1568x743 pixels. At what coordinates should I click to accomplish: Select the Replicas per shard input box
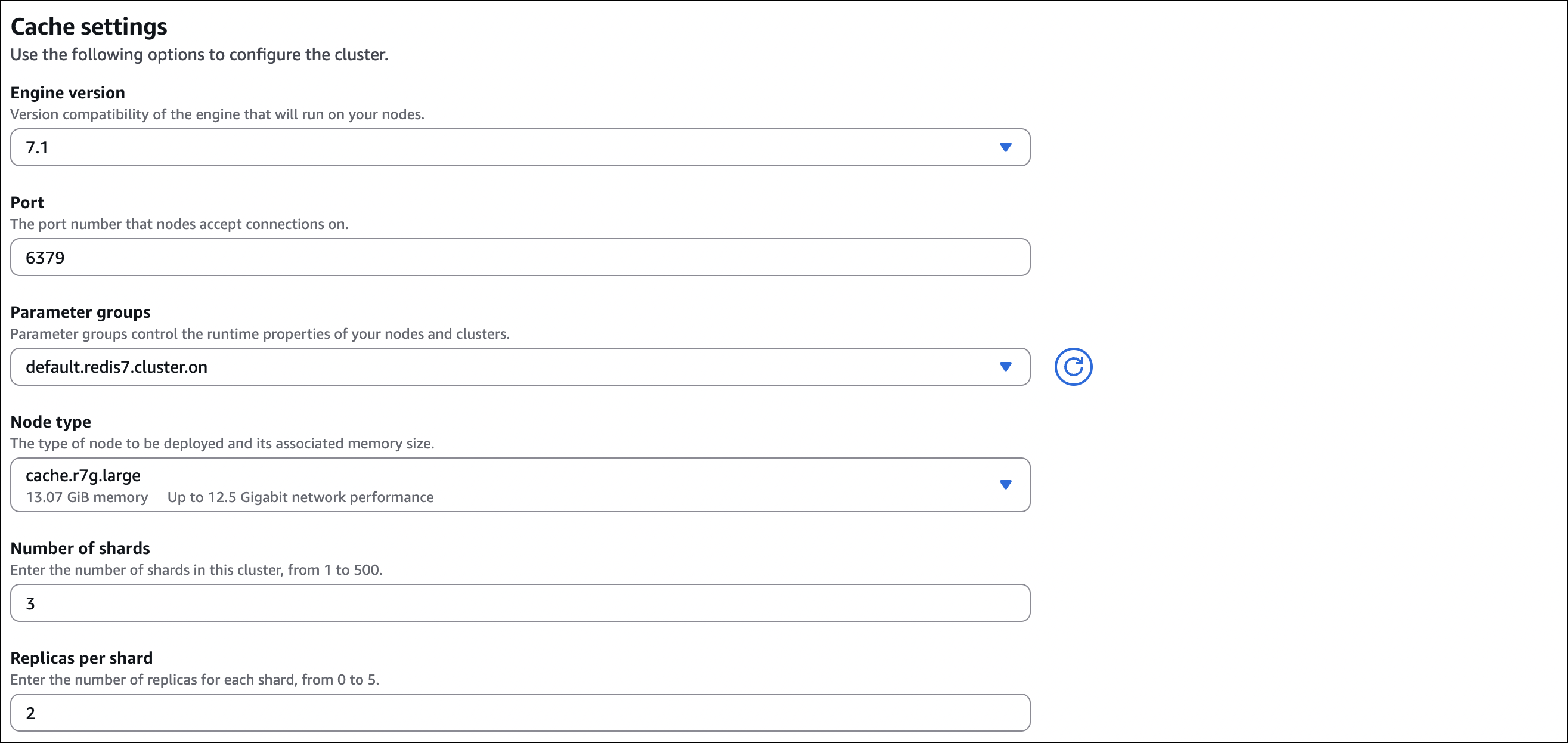(520, 713)
